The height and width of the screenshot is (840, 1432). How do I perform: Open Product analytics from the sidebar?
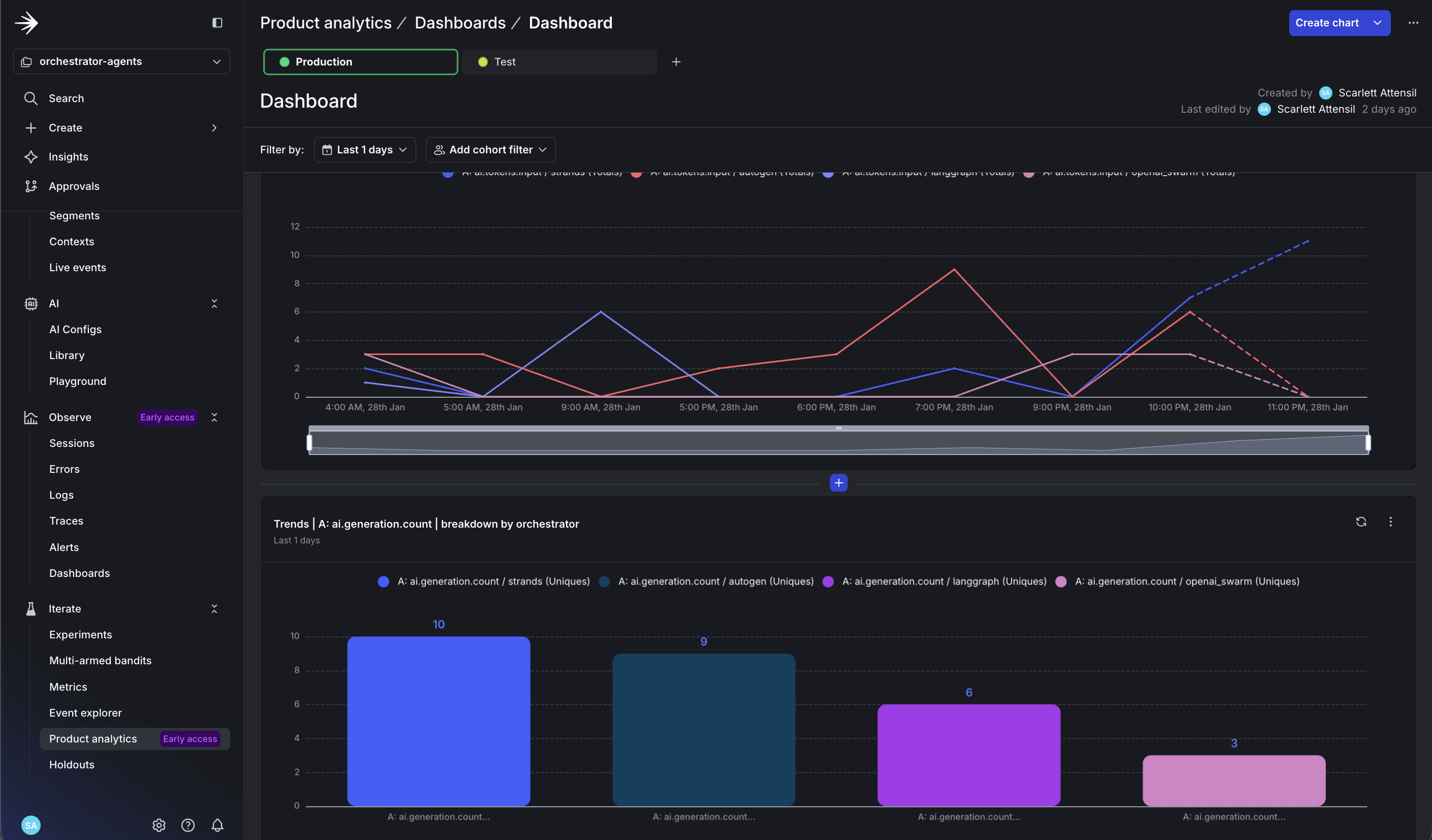(92, 738)
